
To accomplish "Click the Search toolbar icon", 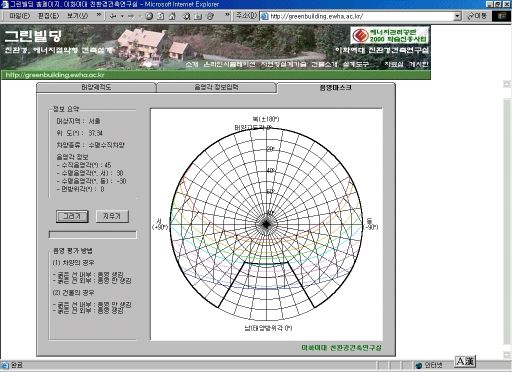I will pyautogui.click(x=187, y=16).
